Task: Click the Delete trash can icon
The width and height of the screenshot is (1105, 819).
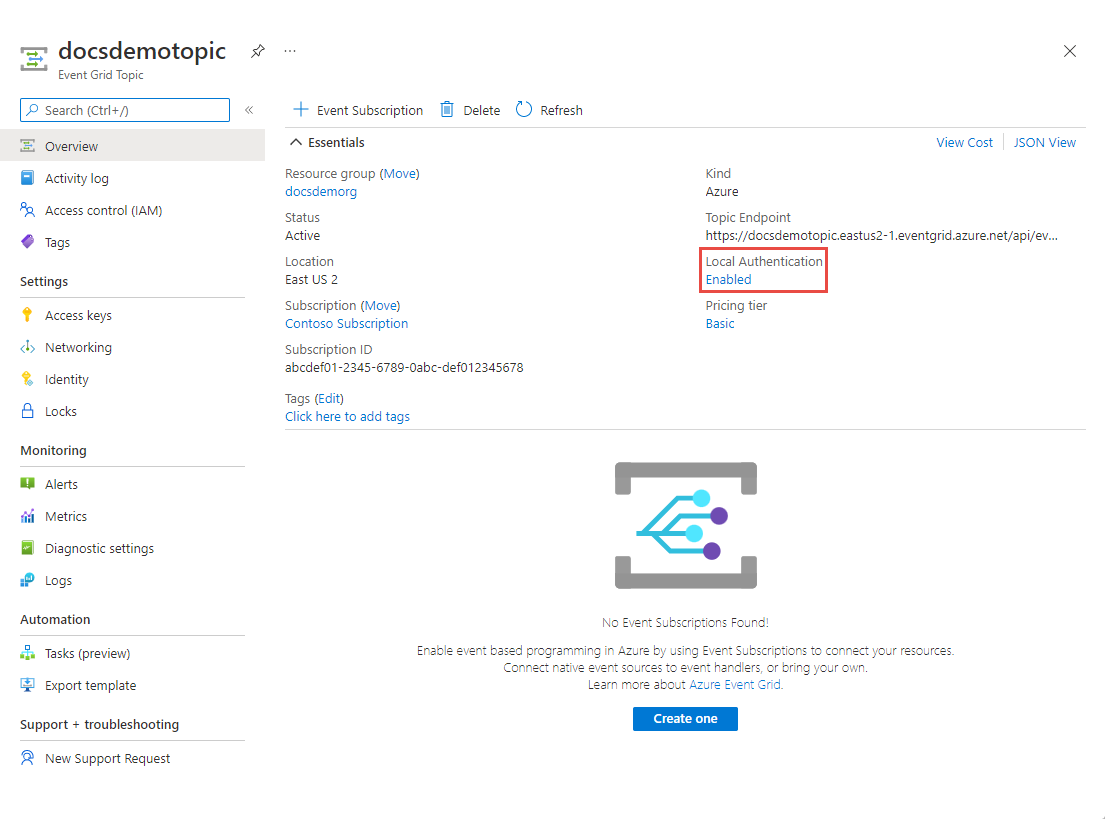Action: [447, 109]
